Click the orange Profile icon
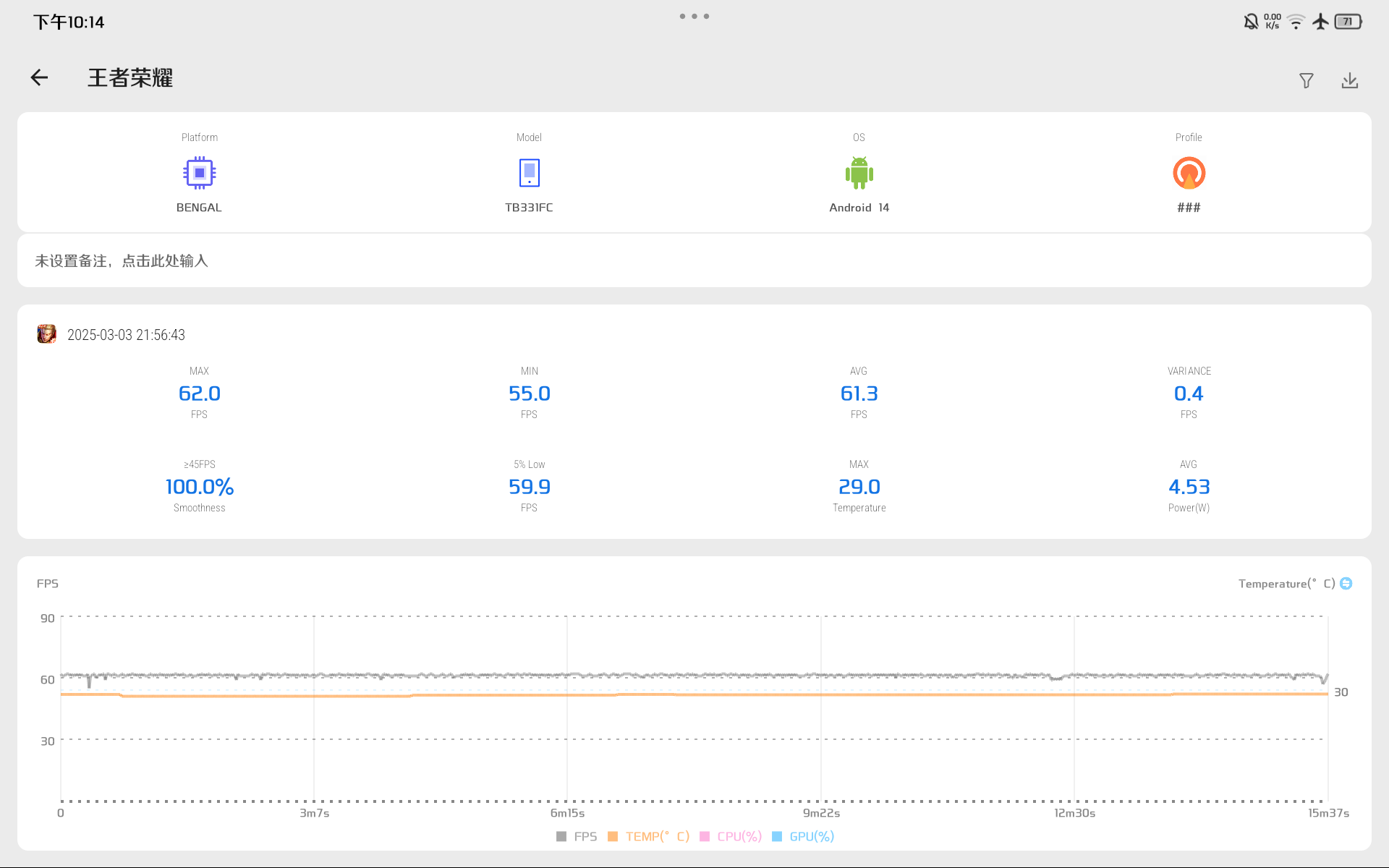Viewport: 1389px width, 868px height. pyautogui.click(x=1189, y=173)
